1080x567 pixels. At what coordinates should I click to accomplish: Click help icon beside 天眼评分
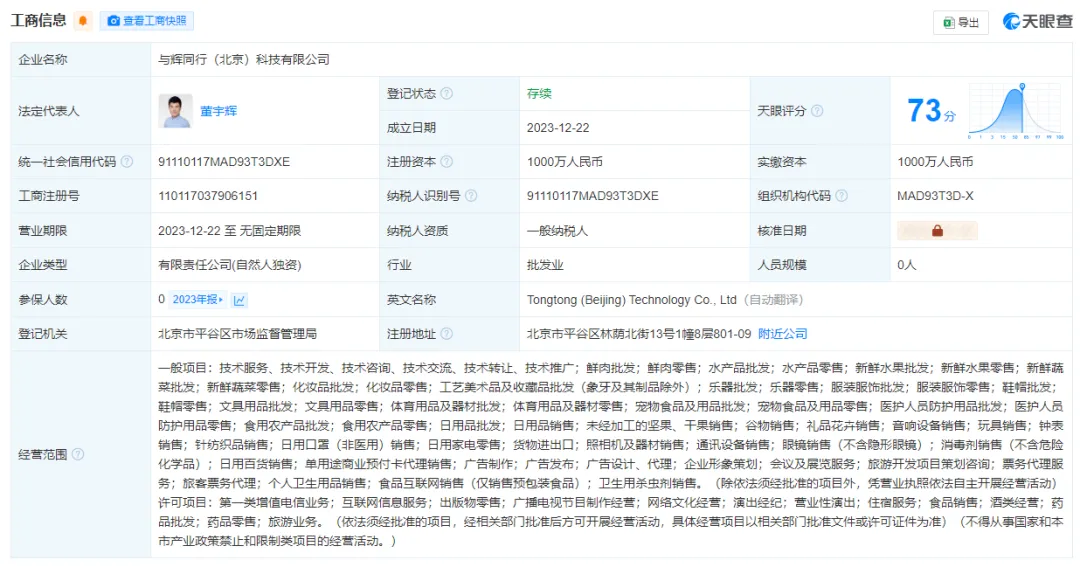817,111
